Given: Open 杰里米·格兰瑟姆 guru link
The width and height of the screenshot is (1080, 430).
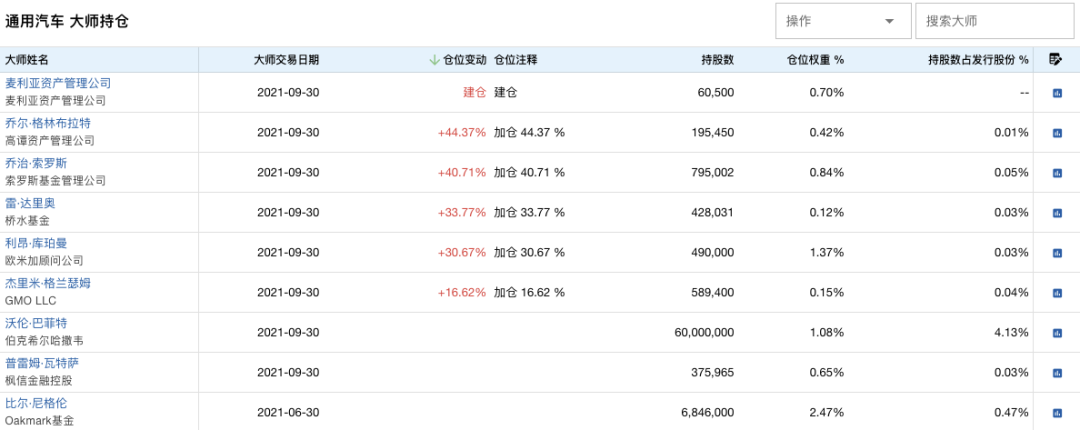Looking at the screenshot, I should click(x=48, y=283).
